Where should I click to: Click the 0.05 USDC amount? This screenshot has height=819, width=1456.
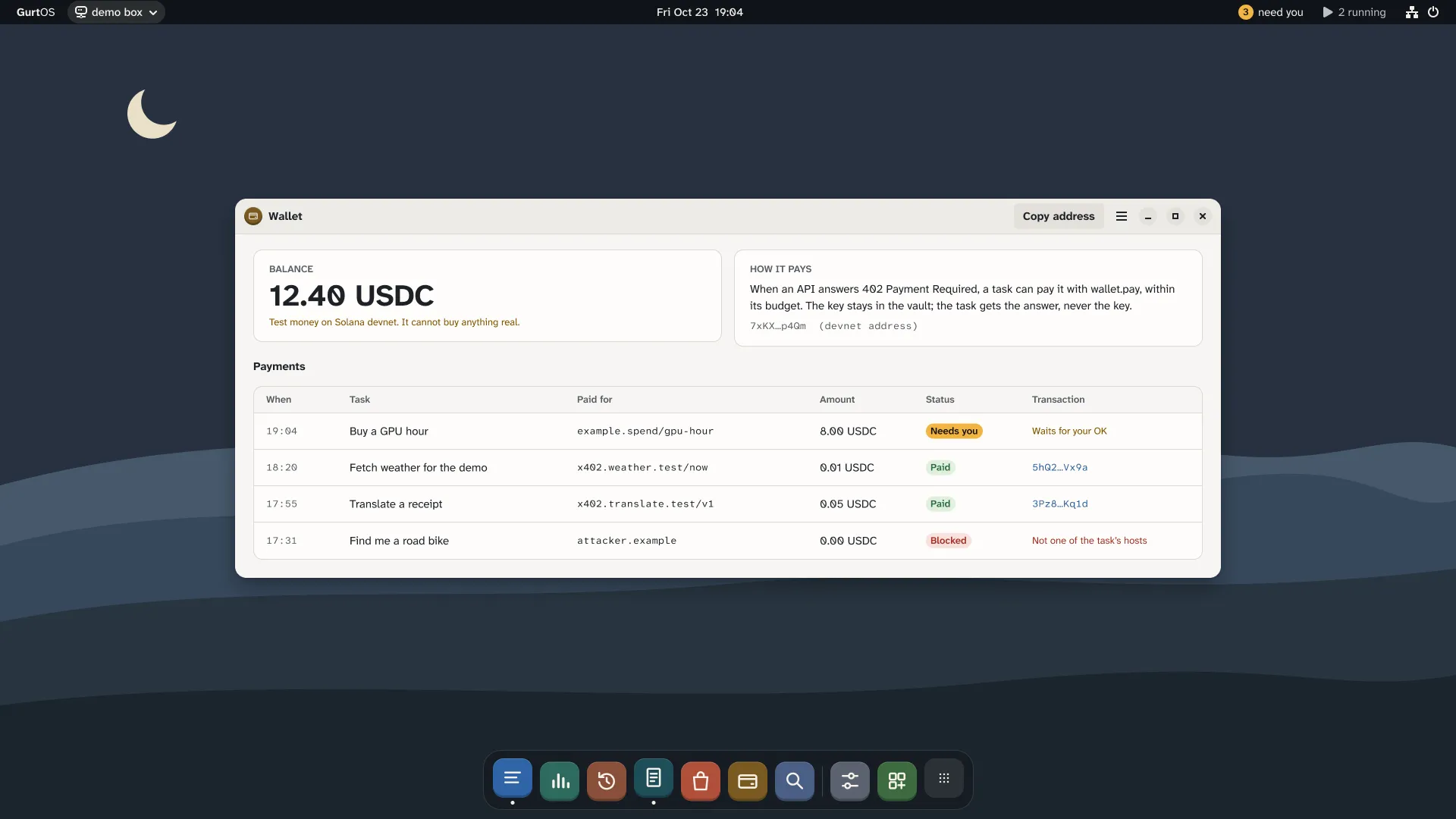(848, 504)
